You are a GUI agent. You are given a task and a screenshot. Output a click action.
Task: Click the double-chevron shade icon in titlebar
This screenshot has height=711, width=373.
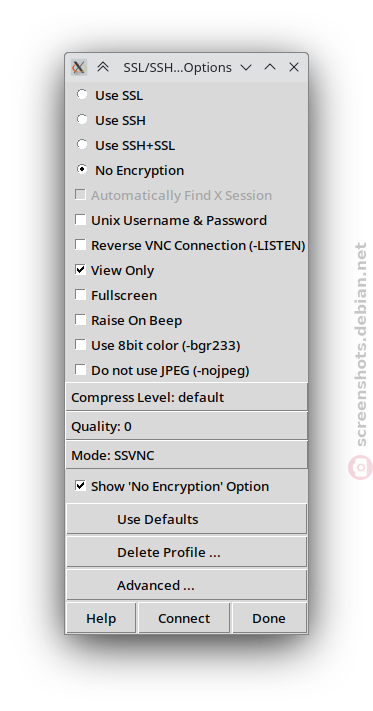point(103,68)
